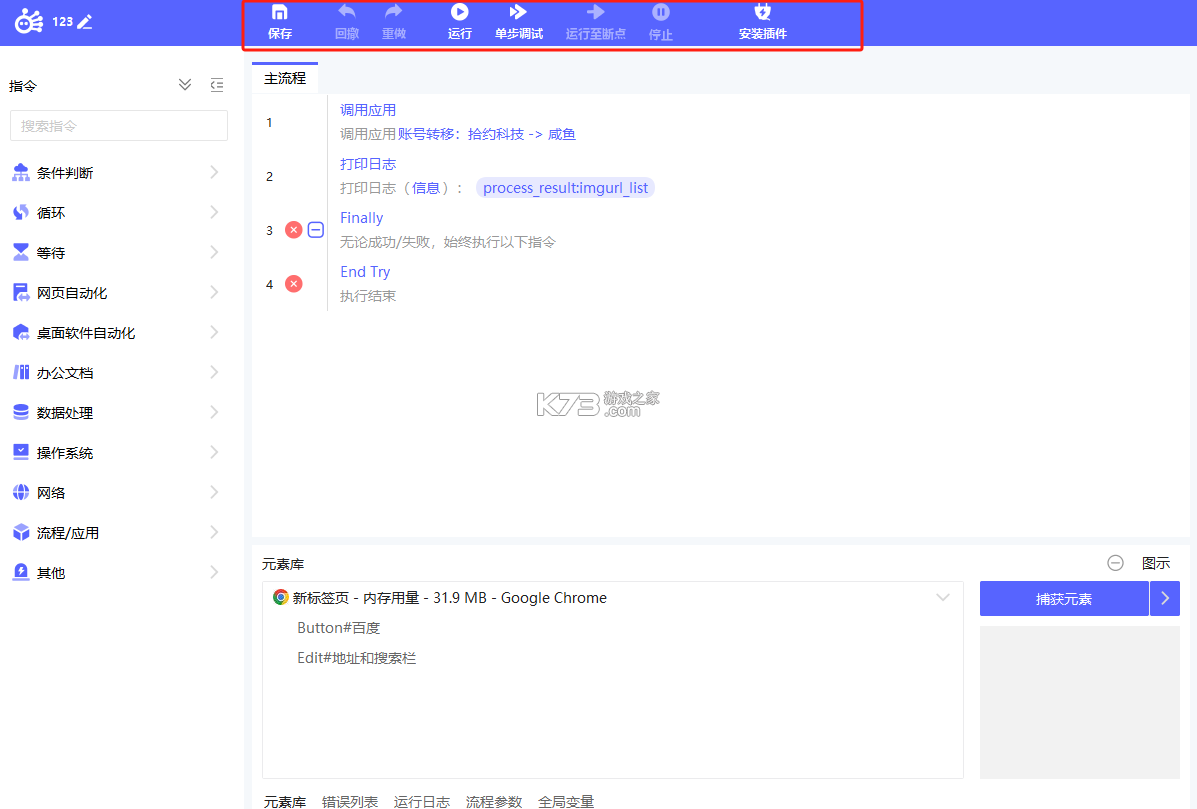Click the Undo (回撤) toolbar icon

pyautogui.click(x=347, y=11)
